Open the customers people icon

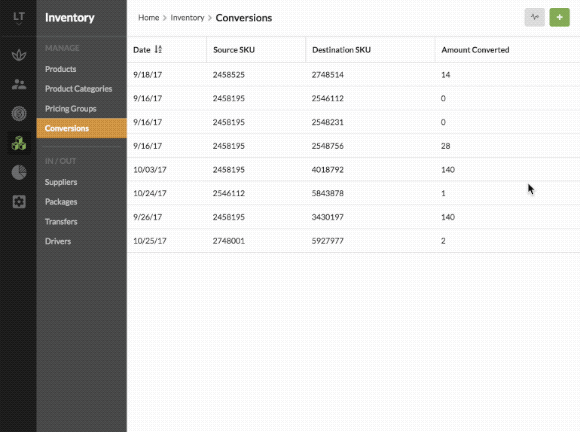pyautogui.click(x=19, y=84)
